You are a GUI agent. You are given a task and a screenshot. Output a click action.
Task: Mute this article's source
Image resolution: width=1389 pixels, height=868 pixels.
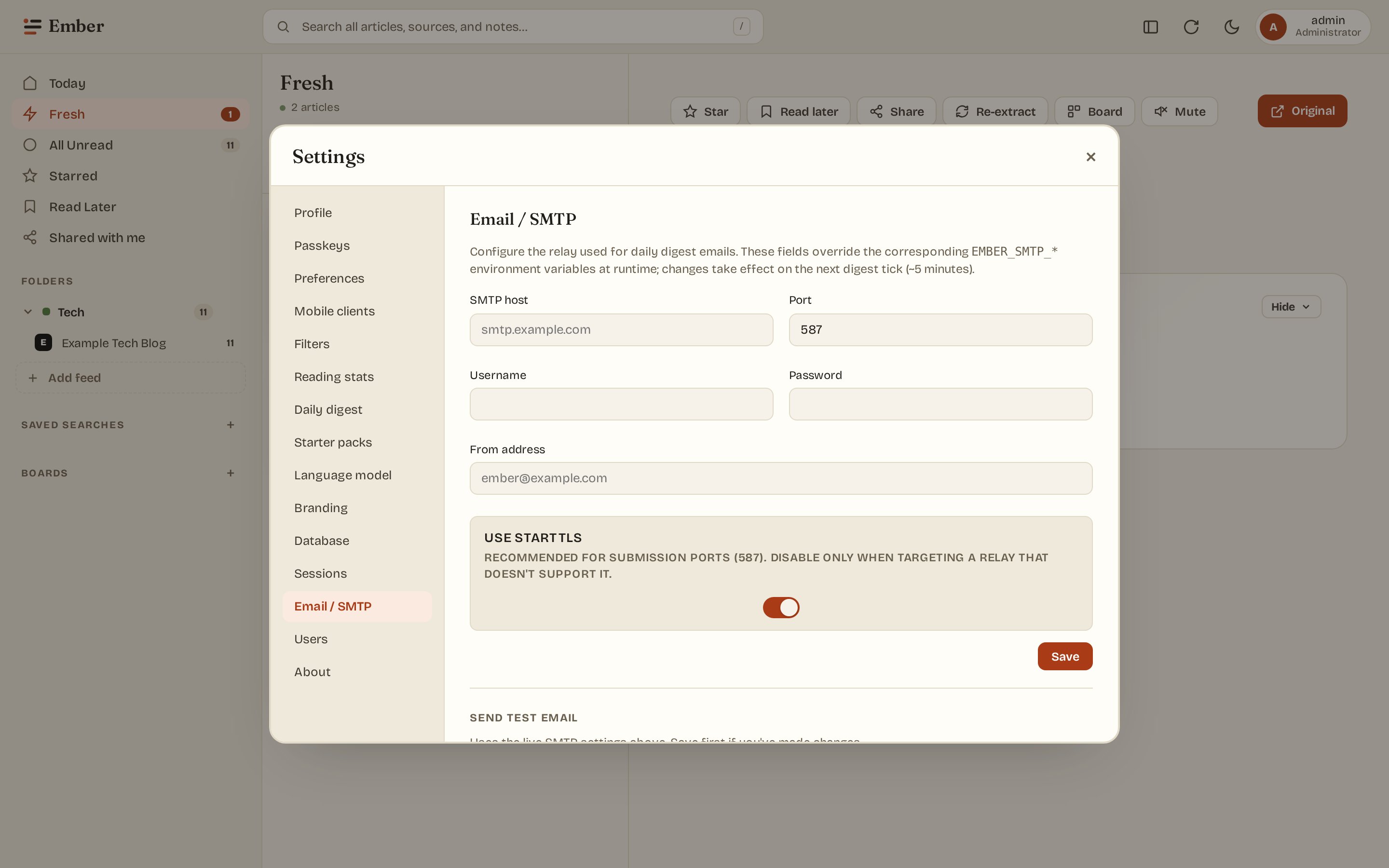pyautogui.click(x=1179, y=111)
